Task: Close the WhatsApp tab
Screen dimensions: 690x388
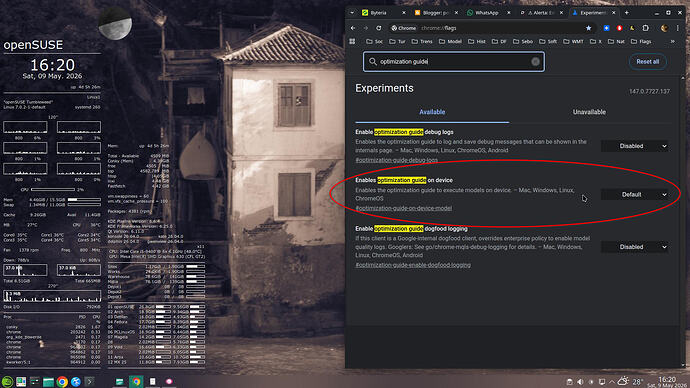Action: (x=509, y=13)
